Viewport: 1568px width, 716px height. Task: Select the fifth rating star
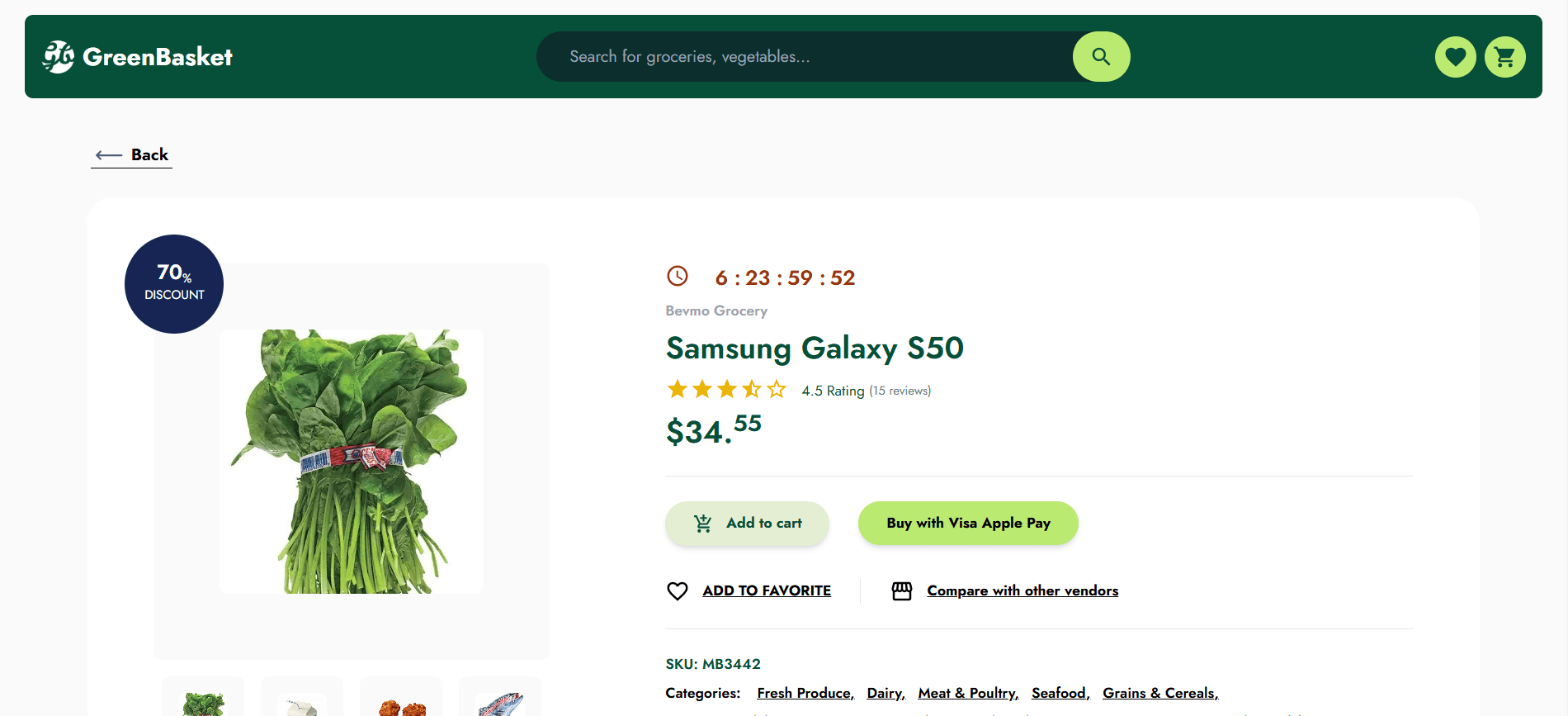coord(777,388)
